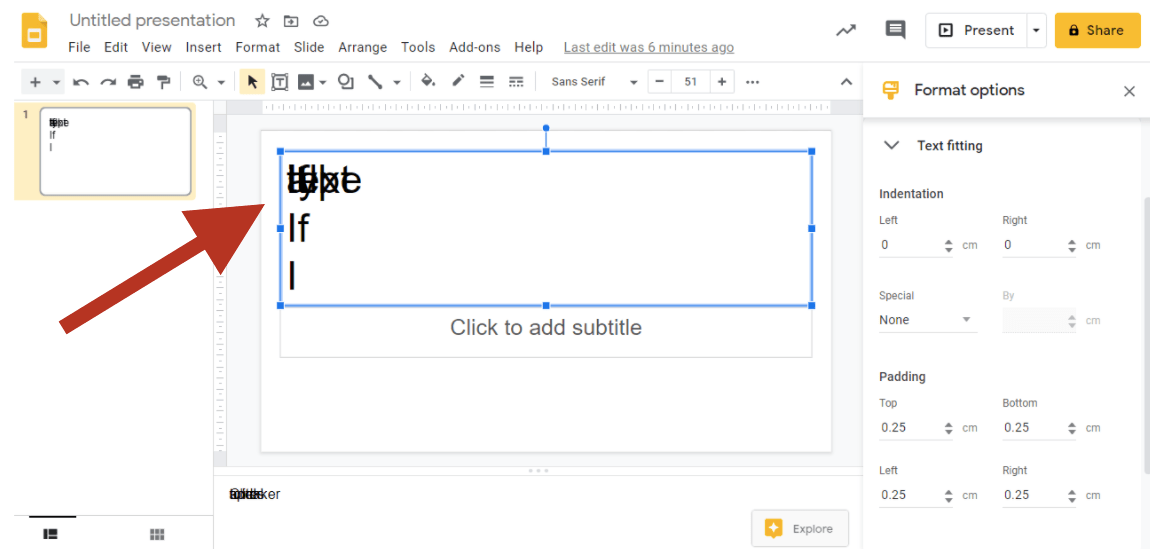Adjust the Padding Right stepper arrows
Viewport: 1150px width, 549px height.
1072,495
